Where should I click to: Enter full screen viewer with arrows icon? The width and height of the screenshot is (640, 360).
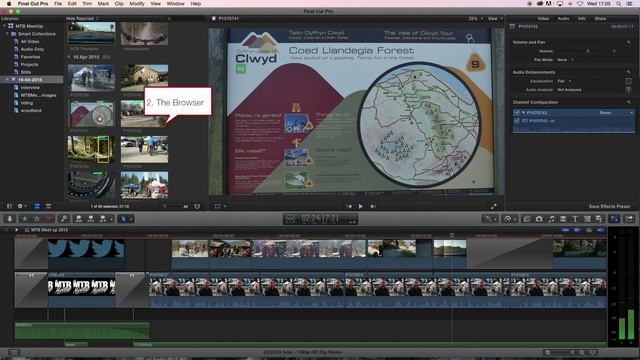[x=494, y=207]
